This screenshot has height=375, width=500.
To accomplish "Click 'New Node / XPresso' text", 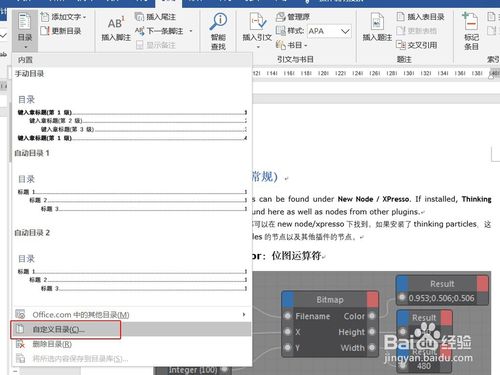I will click(373, 199).
